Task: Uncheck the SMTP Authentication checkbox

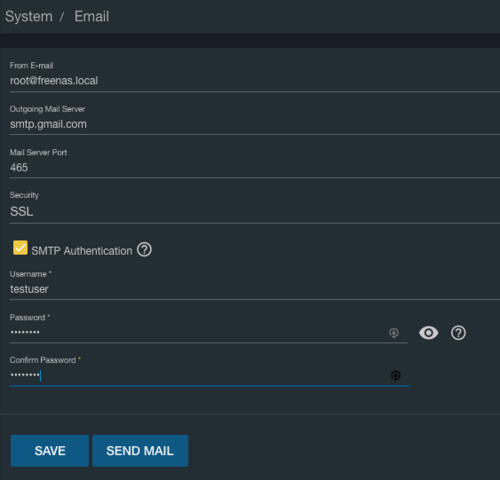Action: tap(20, 248)
